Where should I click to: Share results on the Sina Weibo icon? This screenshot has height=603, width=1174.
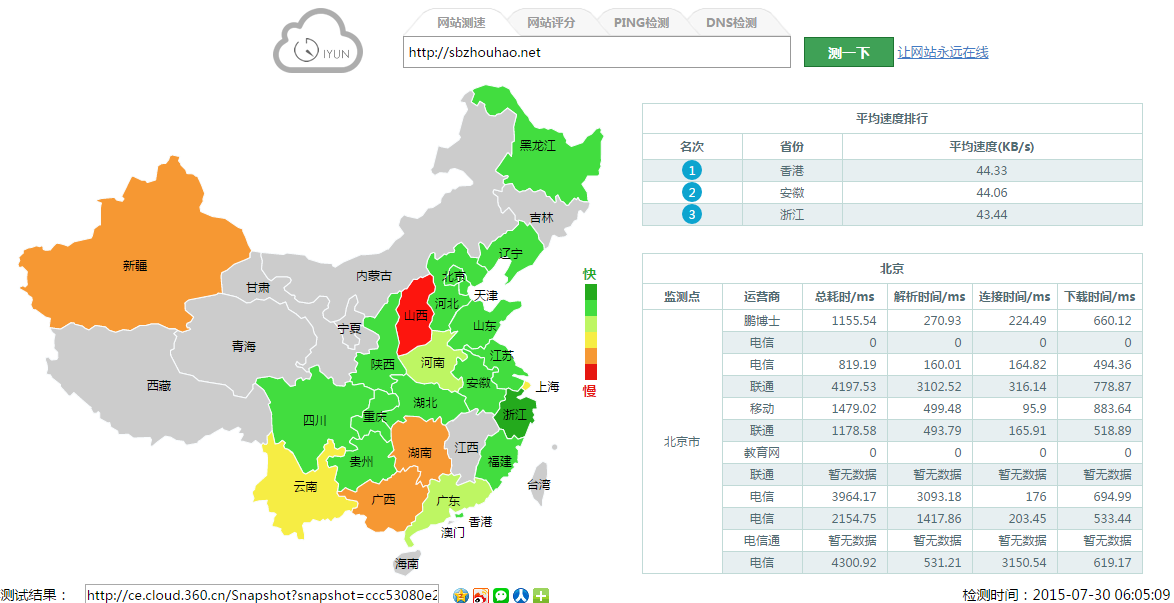coord(480,595)
